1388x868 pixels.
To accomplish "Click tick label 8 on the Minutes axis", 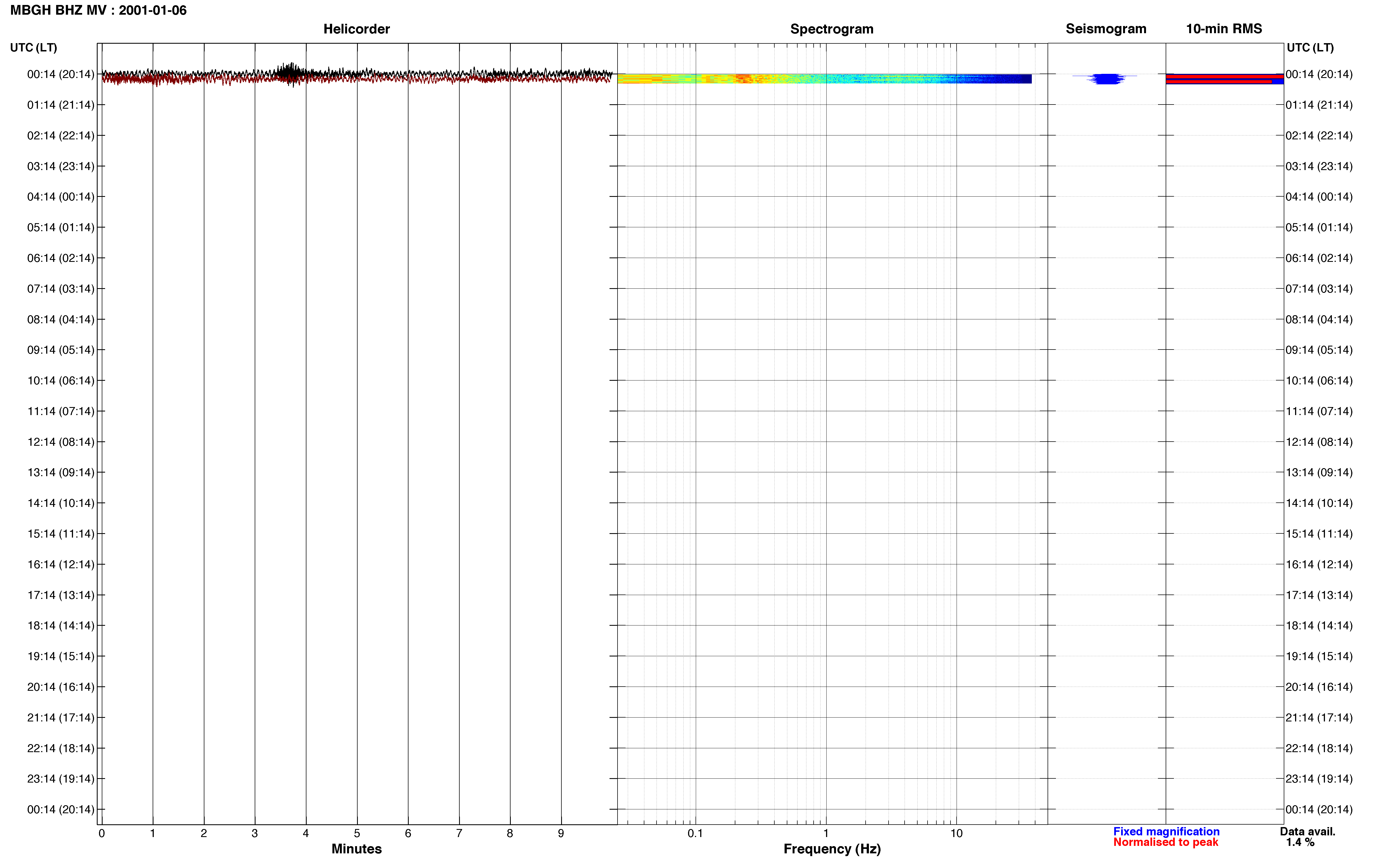I will pyautogui.click(x=510, y=833).
